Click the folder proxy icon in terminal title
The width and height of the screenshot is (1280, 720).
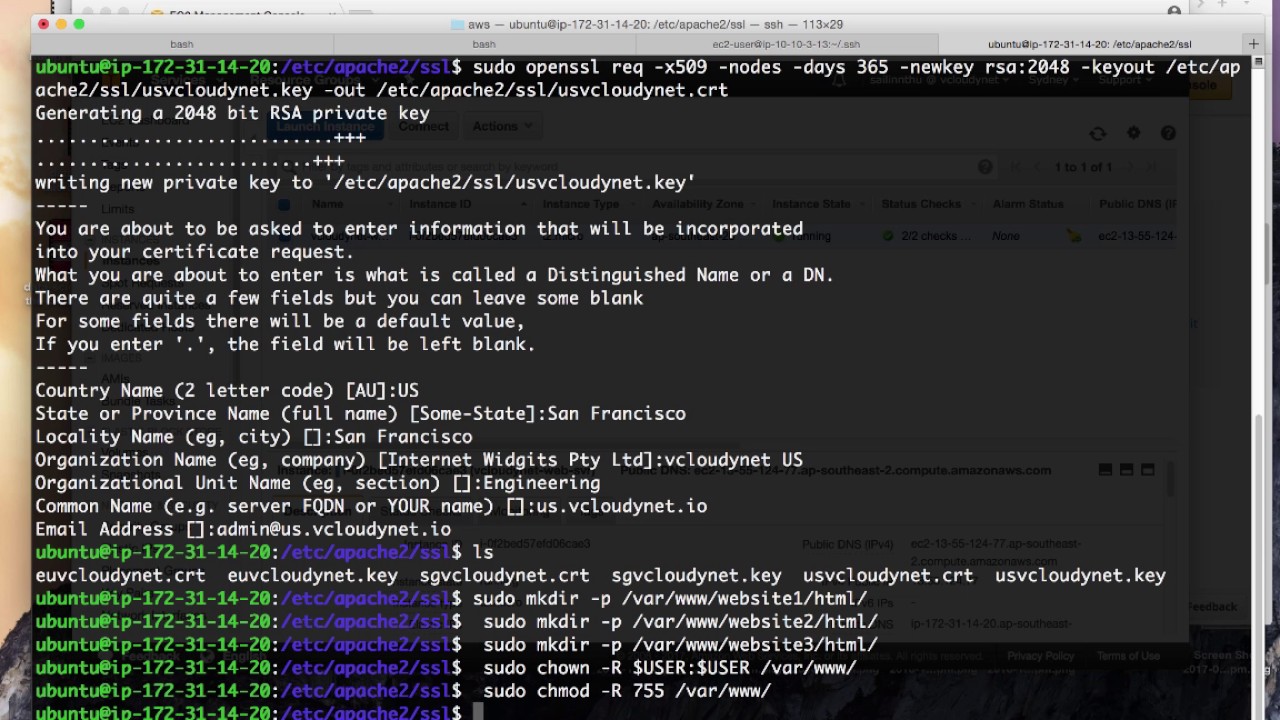click(458, 24)
